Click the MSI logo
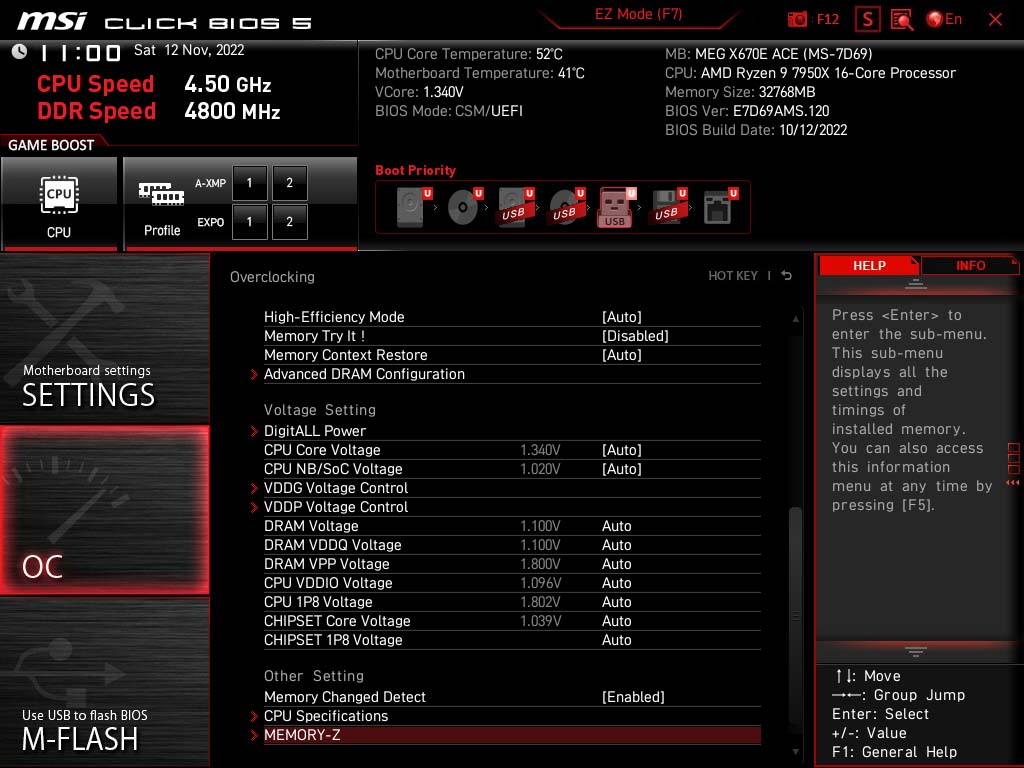The height and width of the screenshot is (768, 1024). click(x=52, y=21)
